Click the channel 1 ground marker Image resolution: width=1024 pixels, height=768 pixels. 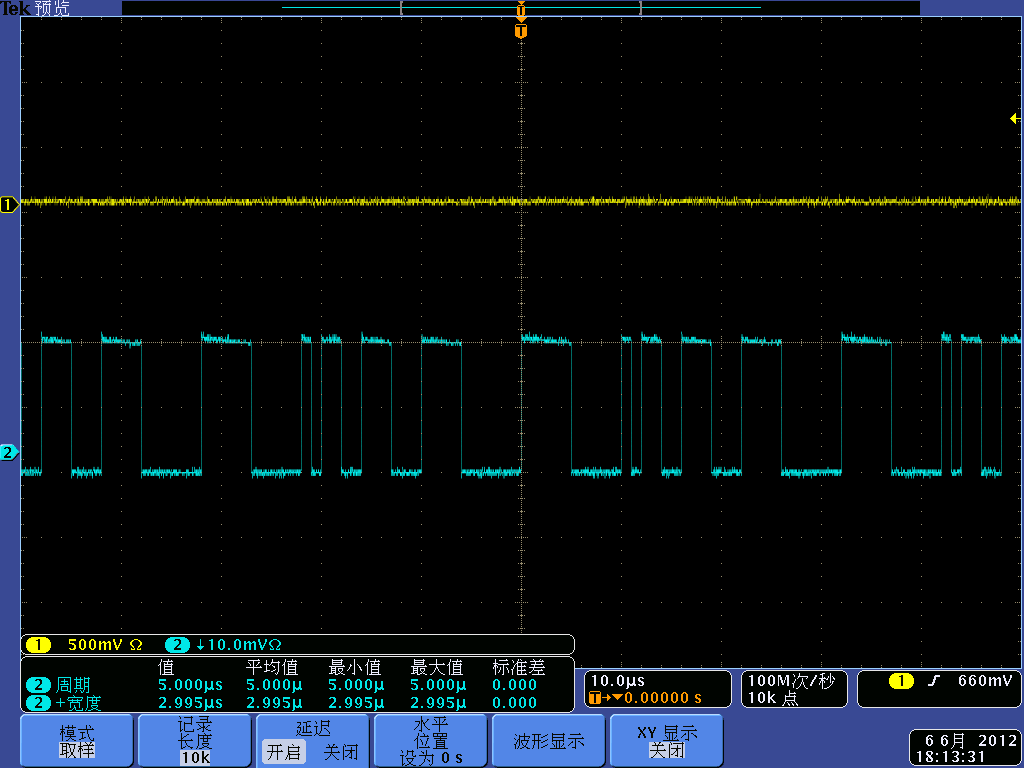pos(9,205)
